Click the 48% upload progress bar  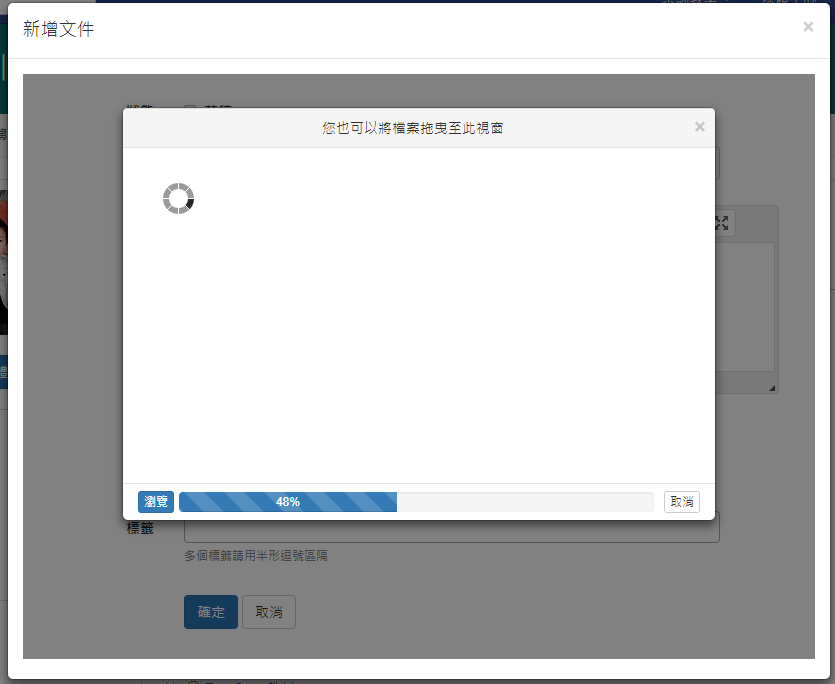click(288, 502)
